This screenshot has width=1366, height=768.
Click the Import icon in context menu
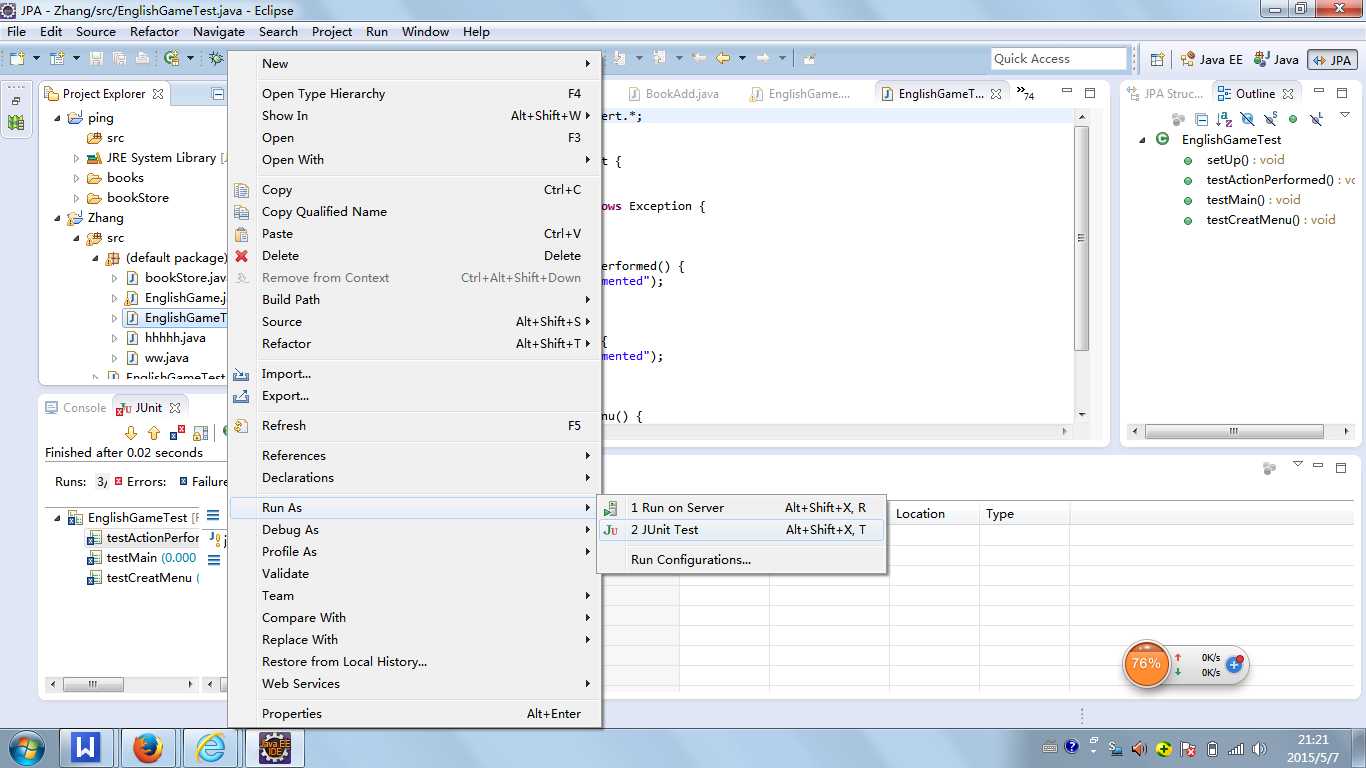pyautogui.click(x=241, y=374)
